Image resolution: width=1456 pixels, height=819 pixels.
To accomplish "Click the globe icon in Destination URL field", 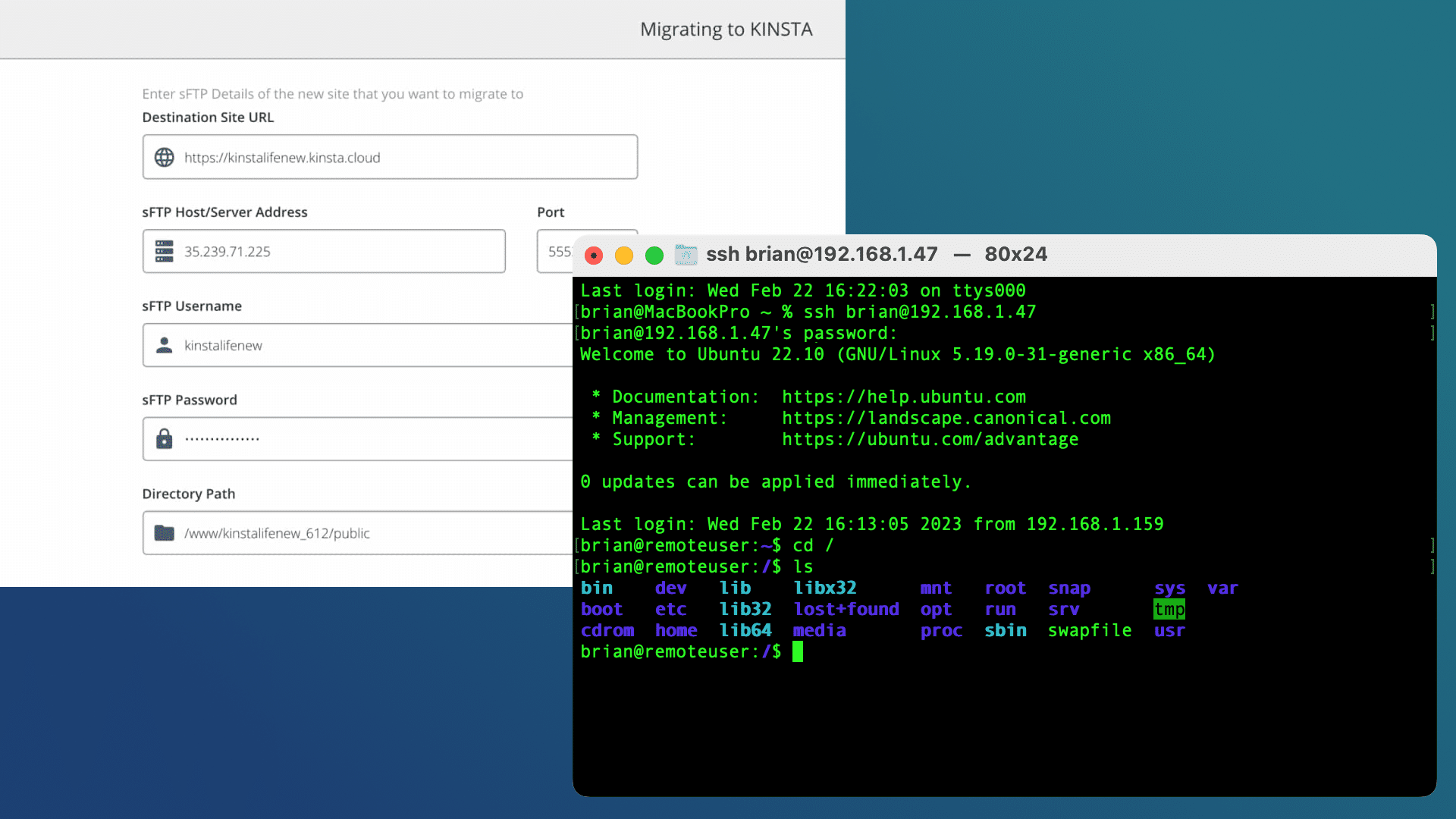I will (164, 157).
